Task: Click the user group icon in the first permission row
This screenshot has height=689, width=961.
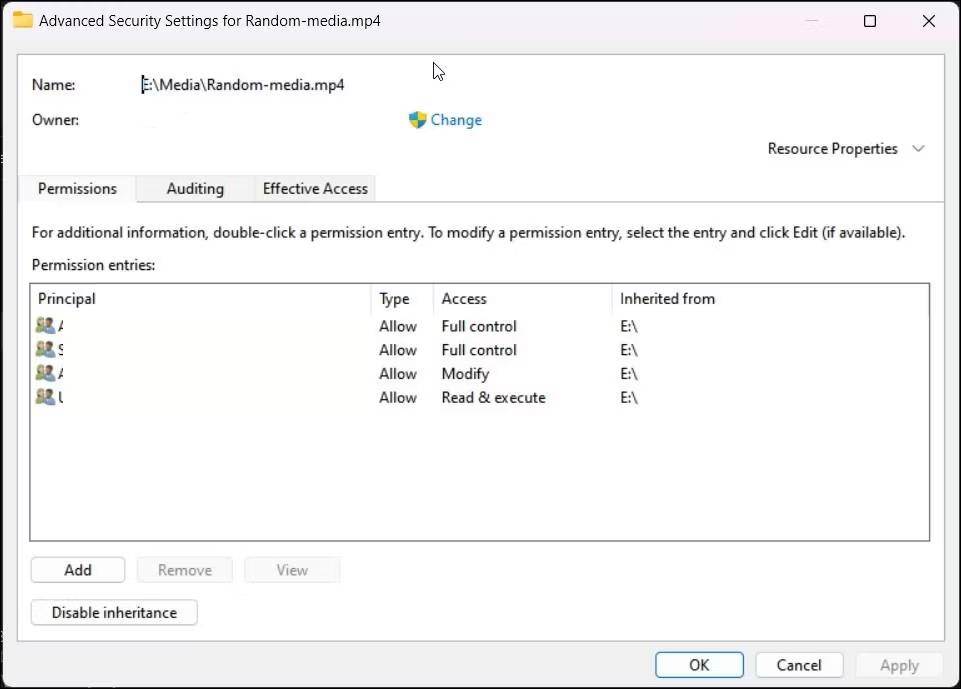Action: [45, 326]
